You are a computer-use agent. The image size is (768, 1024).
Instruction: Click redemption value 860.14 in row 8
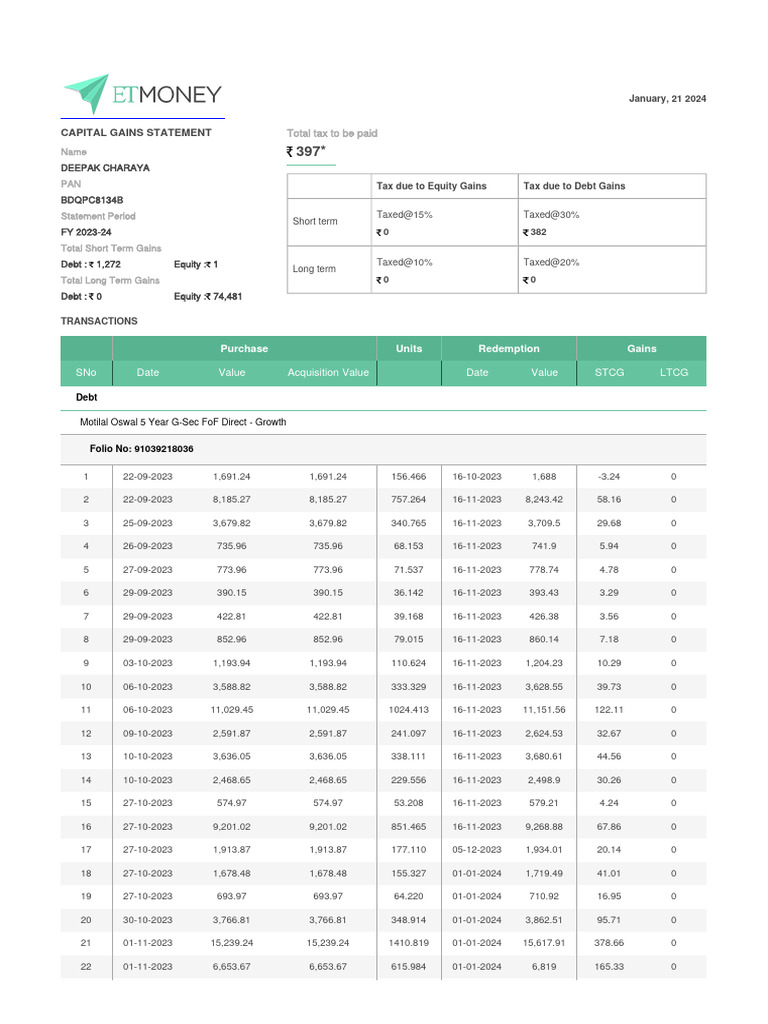tap(544, 639)
